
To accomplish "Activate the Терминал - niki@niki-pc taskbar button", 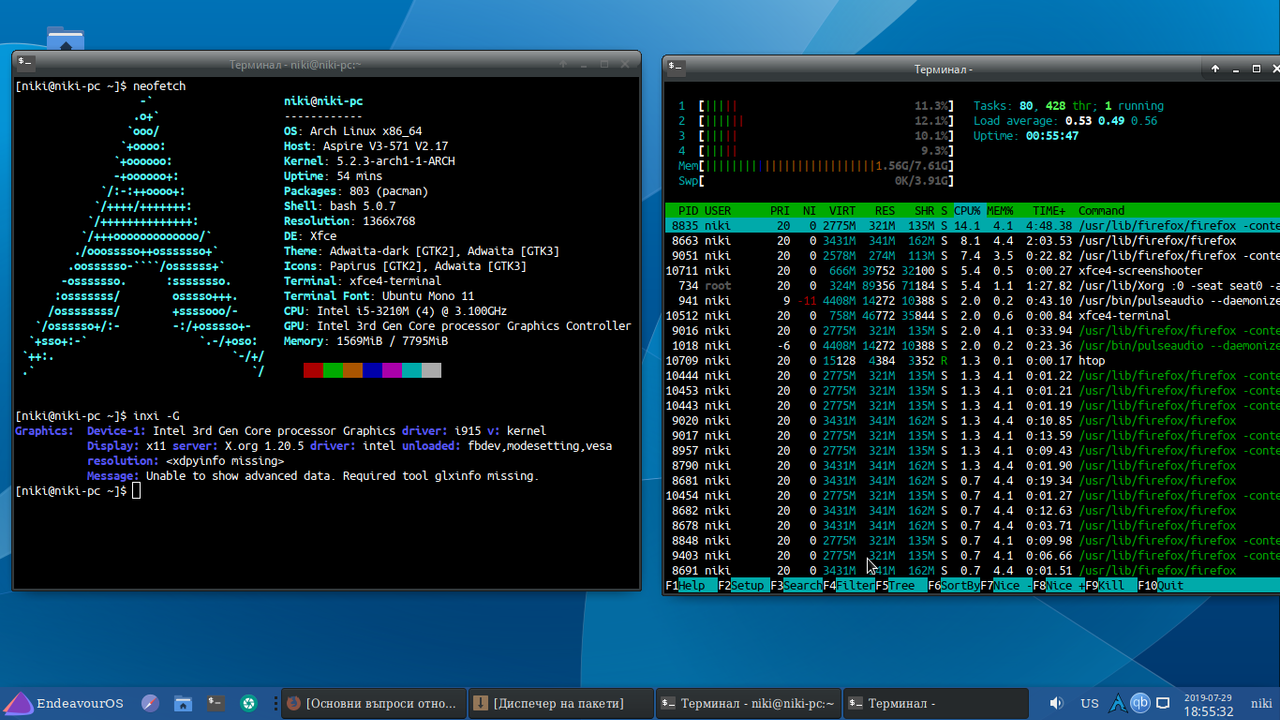I will click(x=748, y=703).
